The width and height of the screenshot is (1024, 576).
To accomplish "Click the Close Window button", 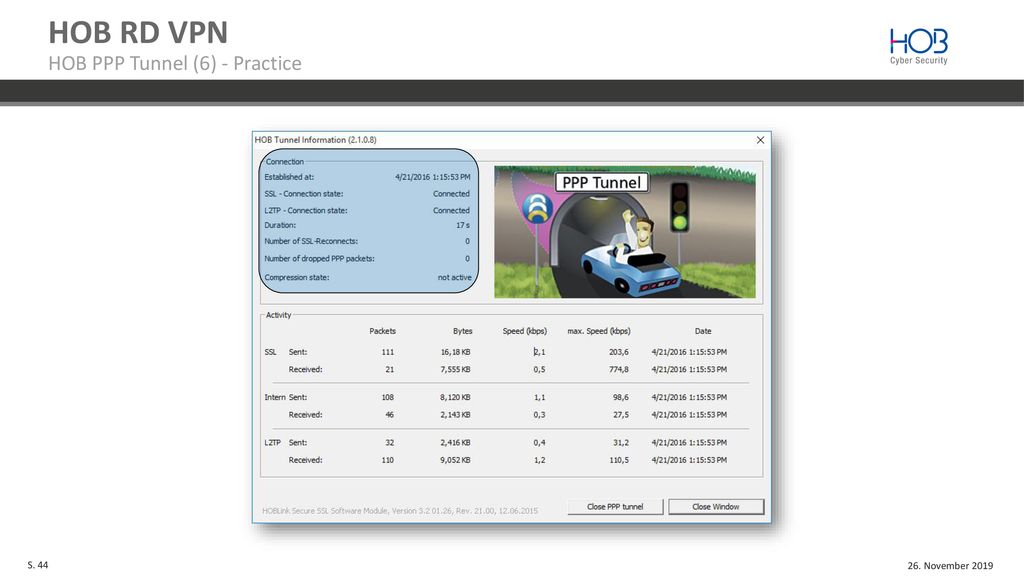I will pos(716,507).
